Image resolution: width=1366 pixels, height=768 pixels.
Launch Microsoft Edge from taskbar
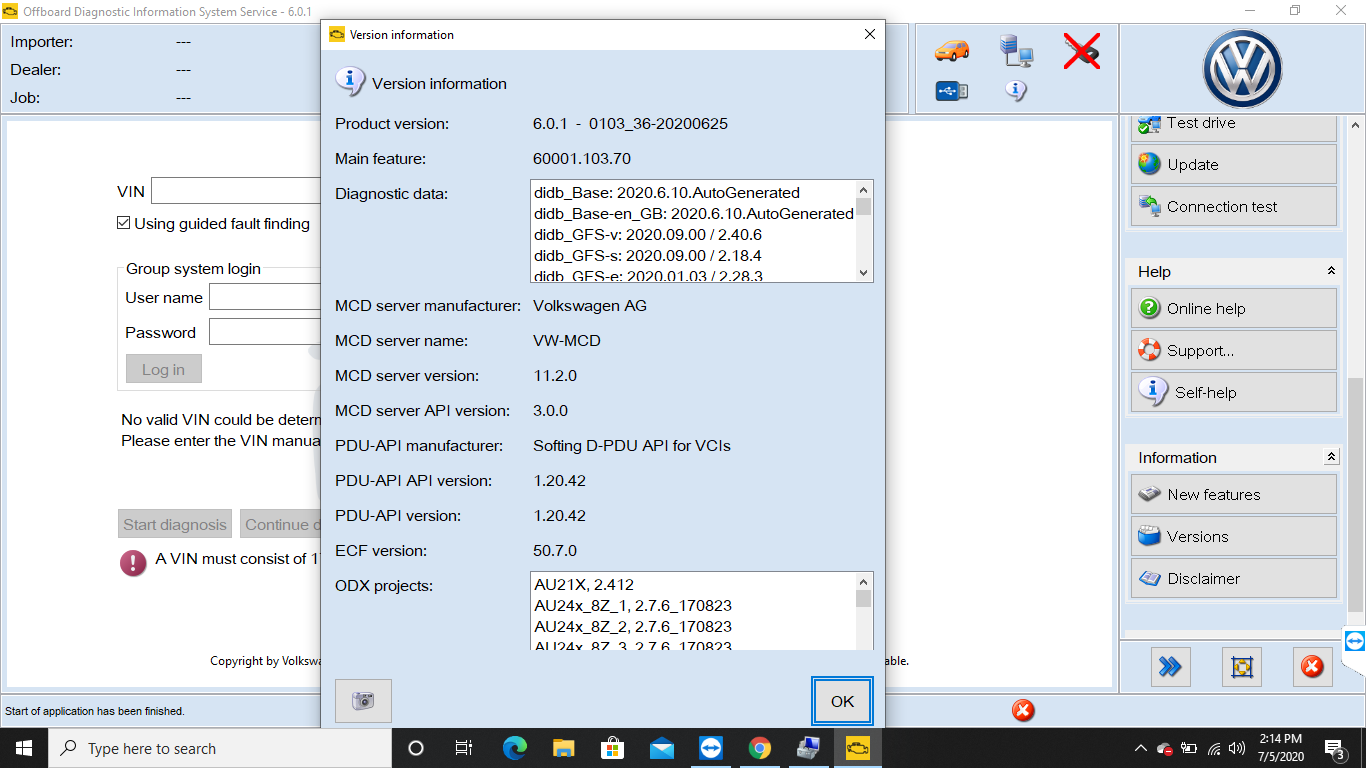click(515, 748)
